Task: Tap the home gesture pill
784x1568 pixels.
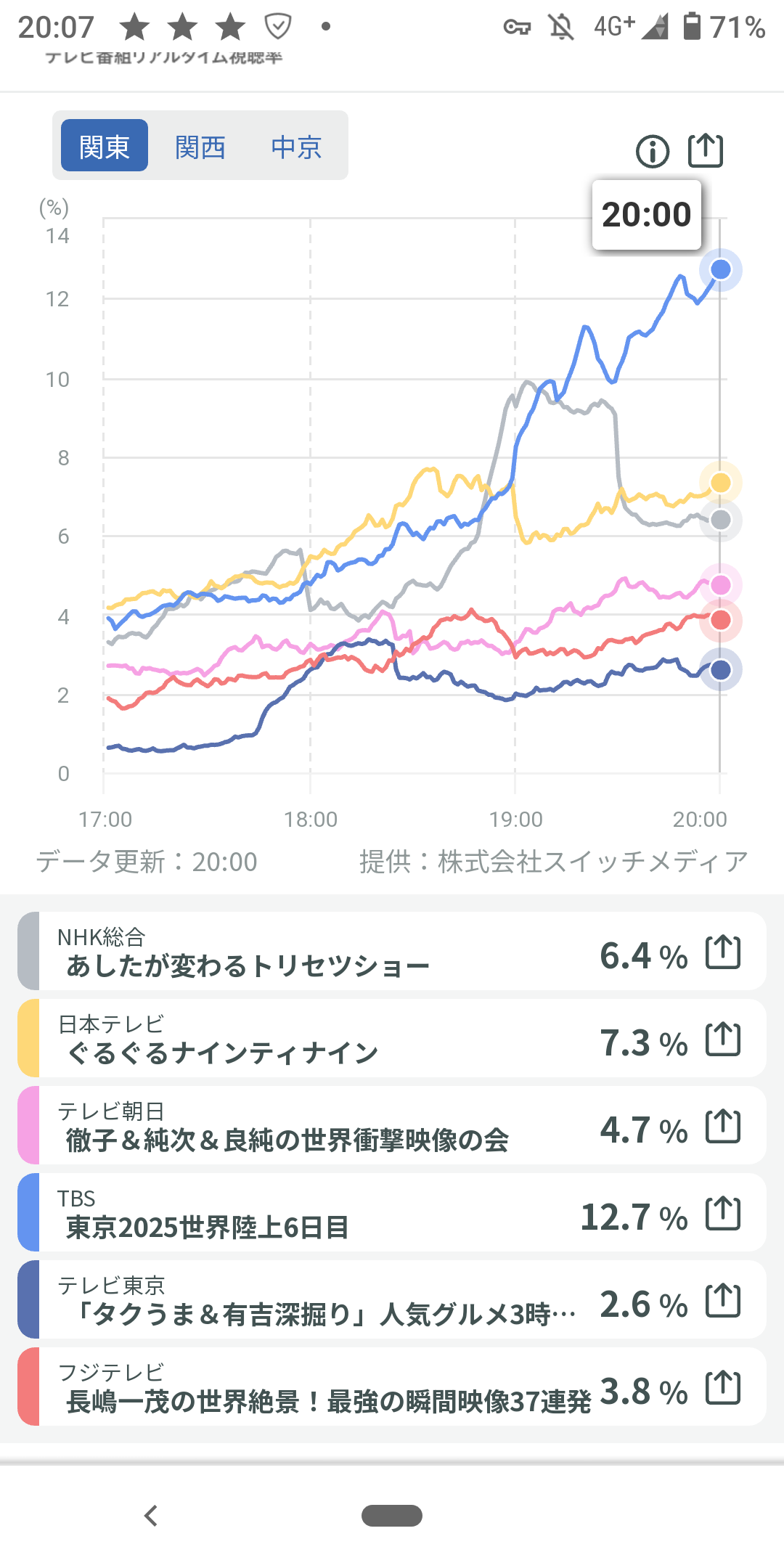Action: 392,1516
